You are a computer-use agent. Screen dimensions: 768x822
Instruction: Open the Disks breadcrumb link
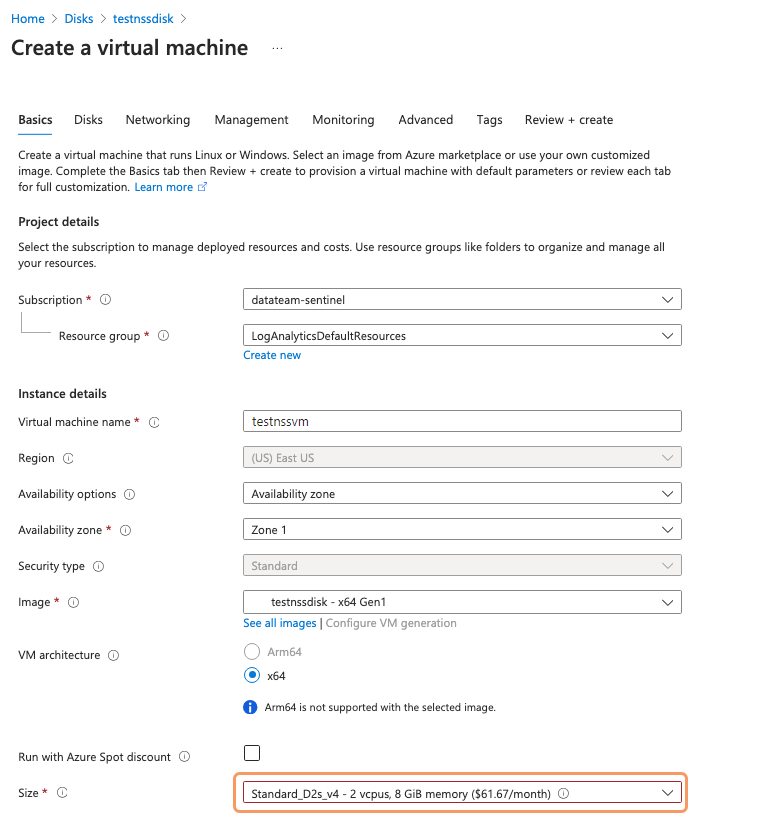click(x=78, y=18)
